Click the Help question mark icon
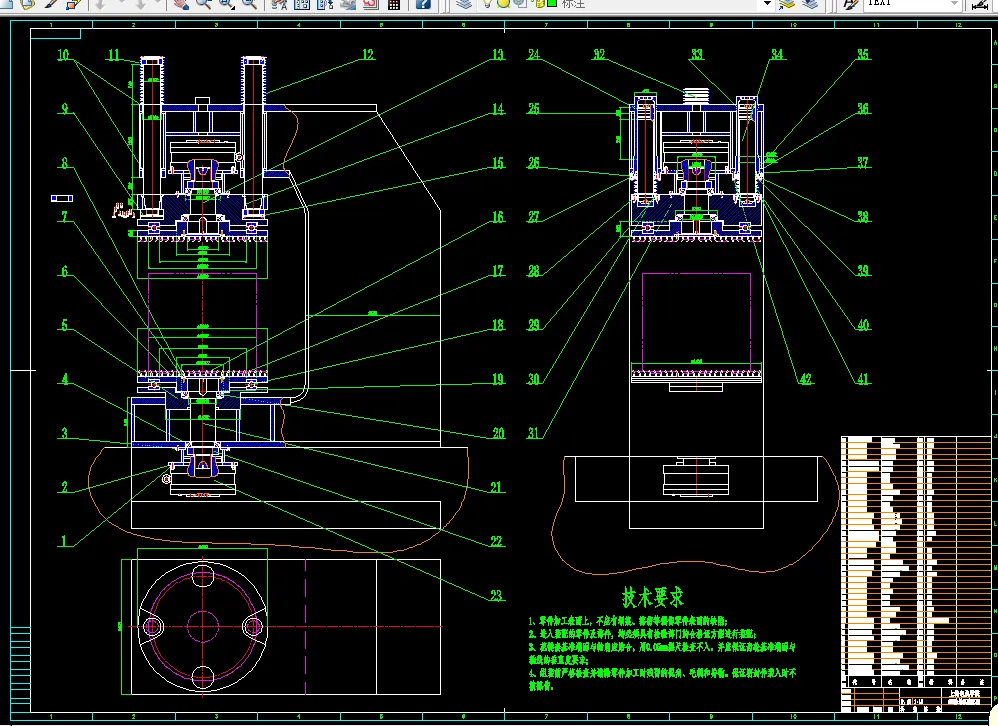The height and width of the screenshot is (726, 998). pyautogui.click(x=423, y=4)
